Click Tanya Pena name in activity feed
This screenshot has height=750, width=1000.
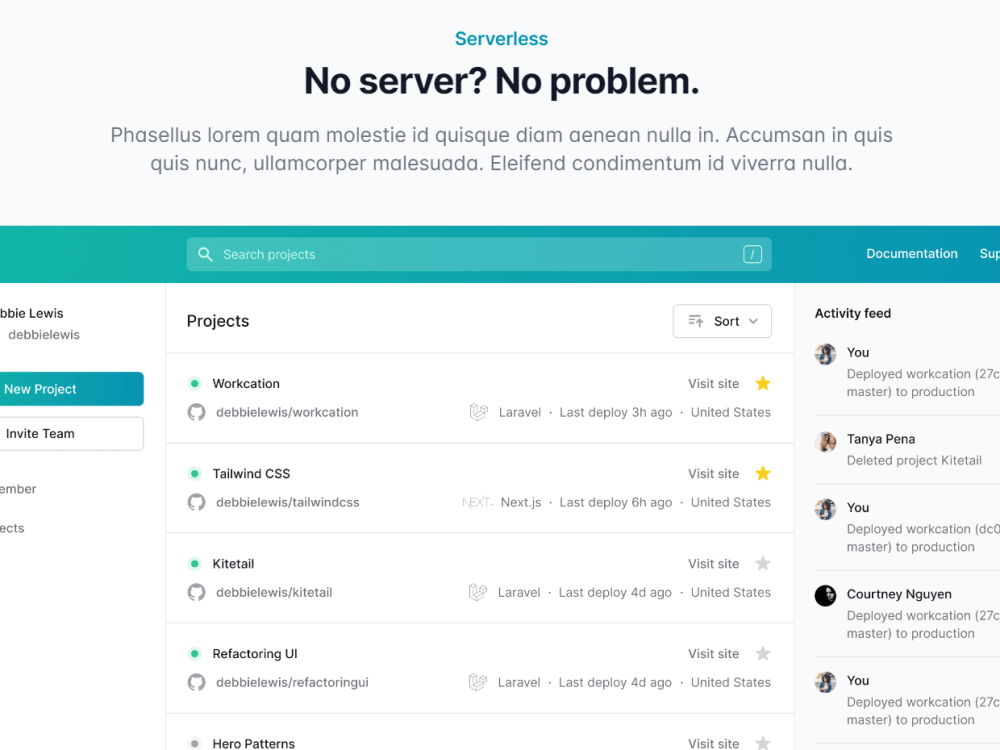click(x=880, y=439)
